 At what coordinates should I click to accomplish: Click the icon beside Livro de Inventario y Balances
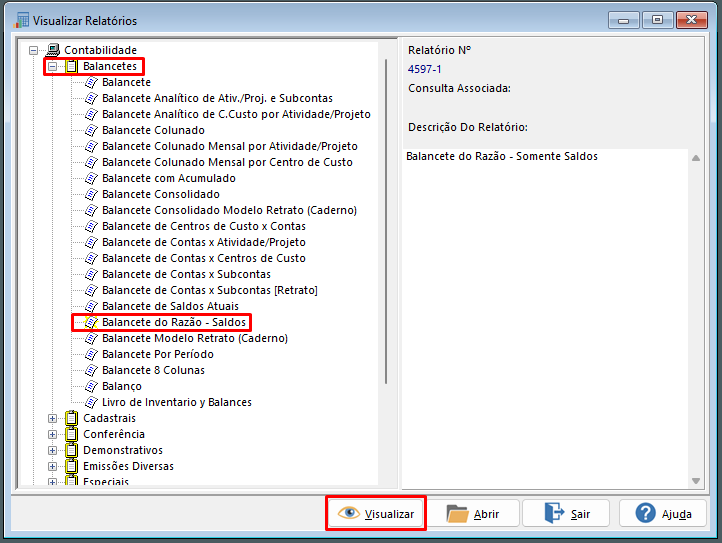tap(91, 403)
